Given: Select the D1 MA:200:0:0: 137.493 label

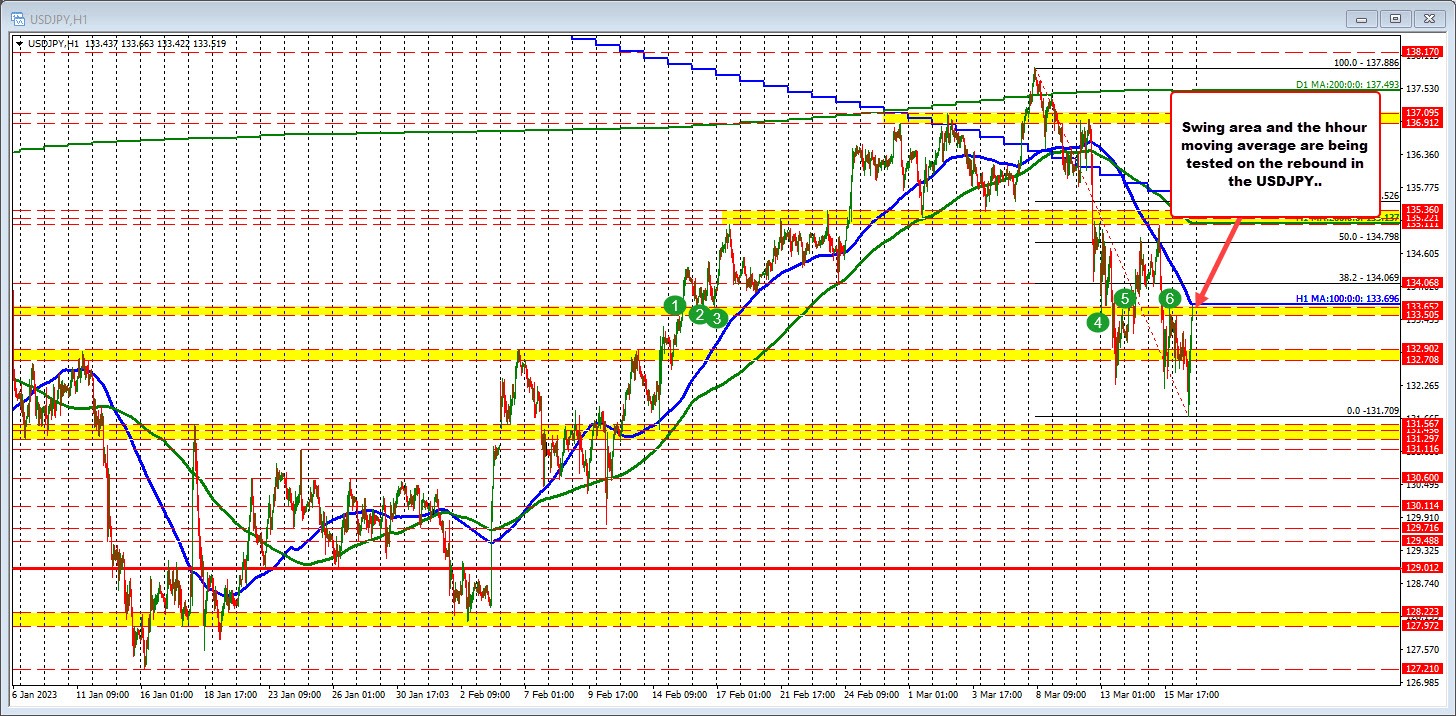Looking at the screenshot, I should click(x=1347, y=85).
